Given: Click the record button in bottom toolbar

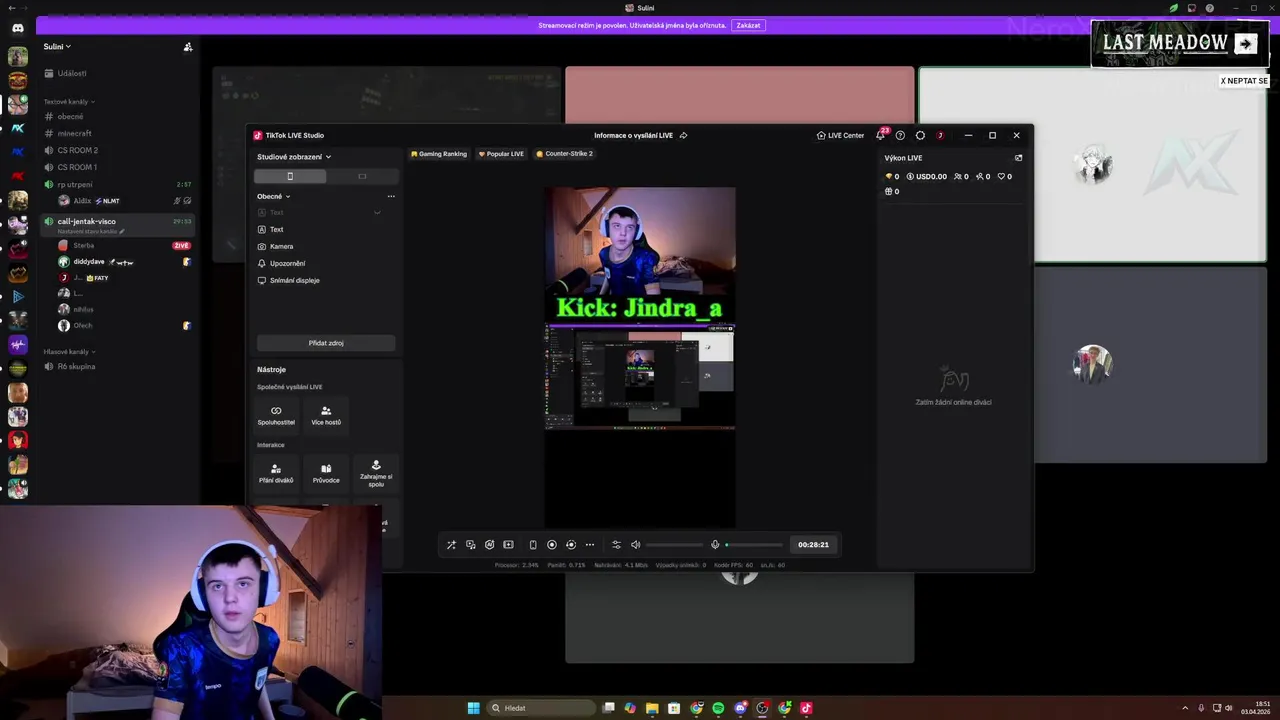Looking at the screenshot, I should tap(551, 545).
